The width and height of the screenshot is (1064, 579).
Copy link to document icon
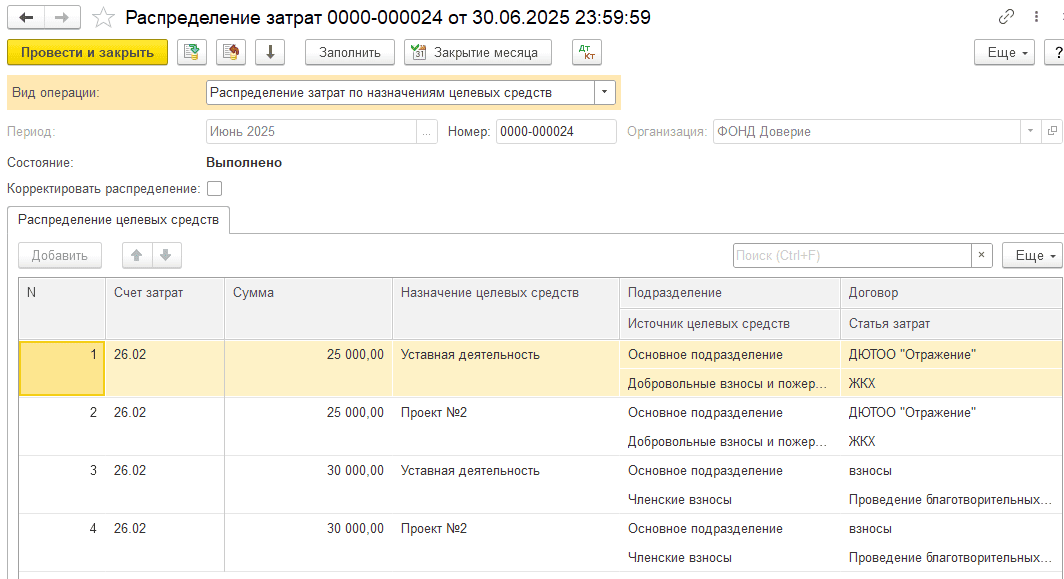[1005, 18]
